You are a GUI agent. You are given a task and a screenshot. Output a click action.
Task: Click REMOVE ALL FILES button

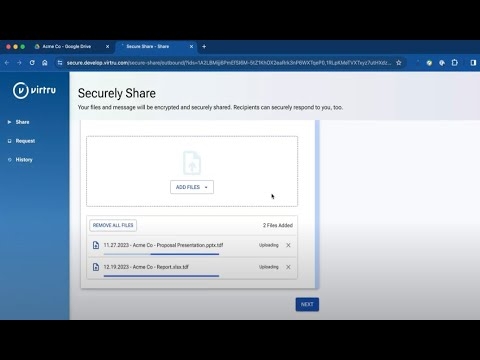click(x=113, y=225)
